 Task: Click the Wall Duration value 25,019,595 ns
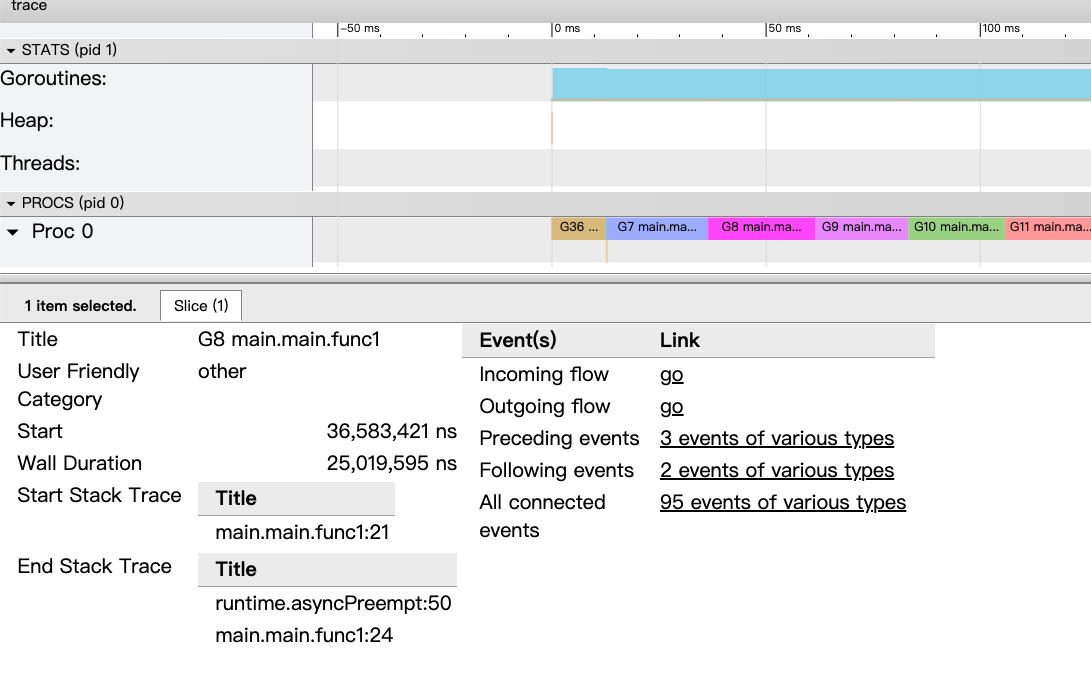click(x=392, y=464)
